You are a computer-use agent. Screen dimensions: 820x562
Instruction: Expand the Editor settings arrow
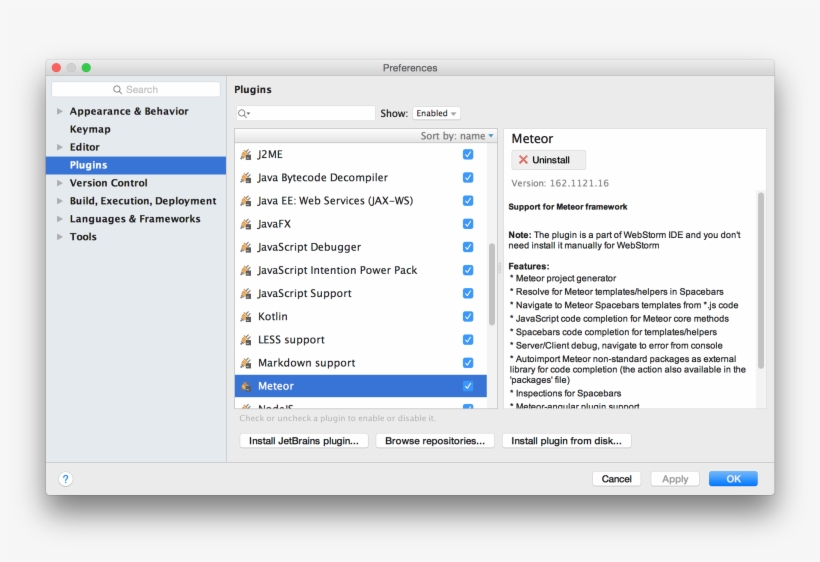pos(60,147)
